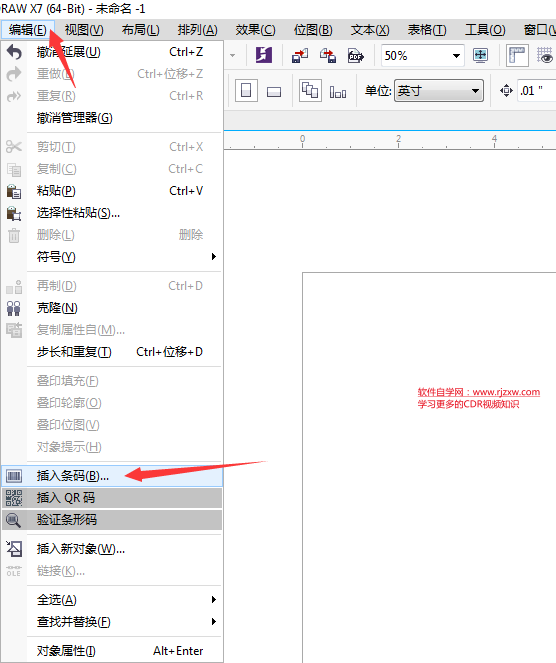Open the 表格(T) menu
Image resolution: width=556 pixels, height=663 pixels.
click(427, 30)
